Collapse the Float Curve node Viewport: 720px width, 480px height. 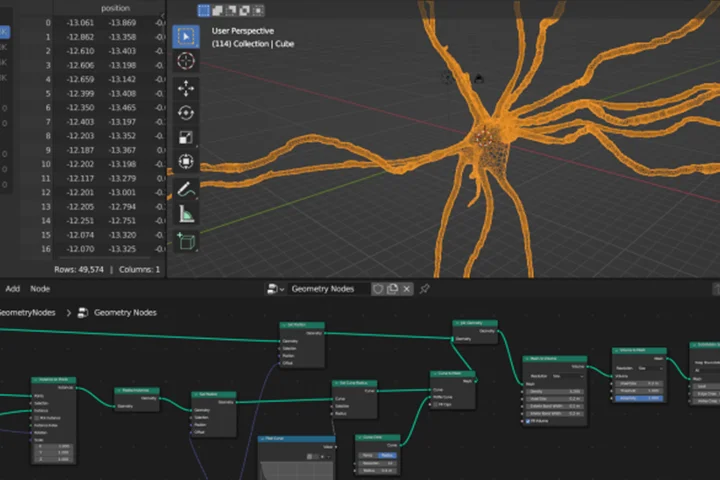pos(262,439)
